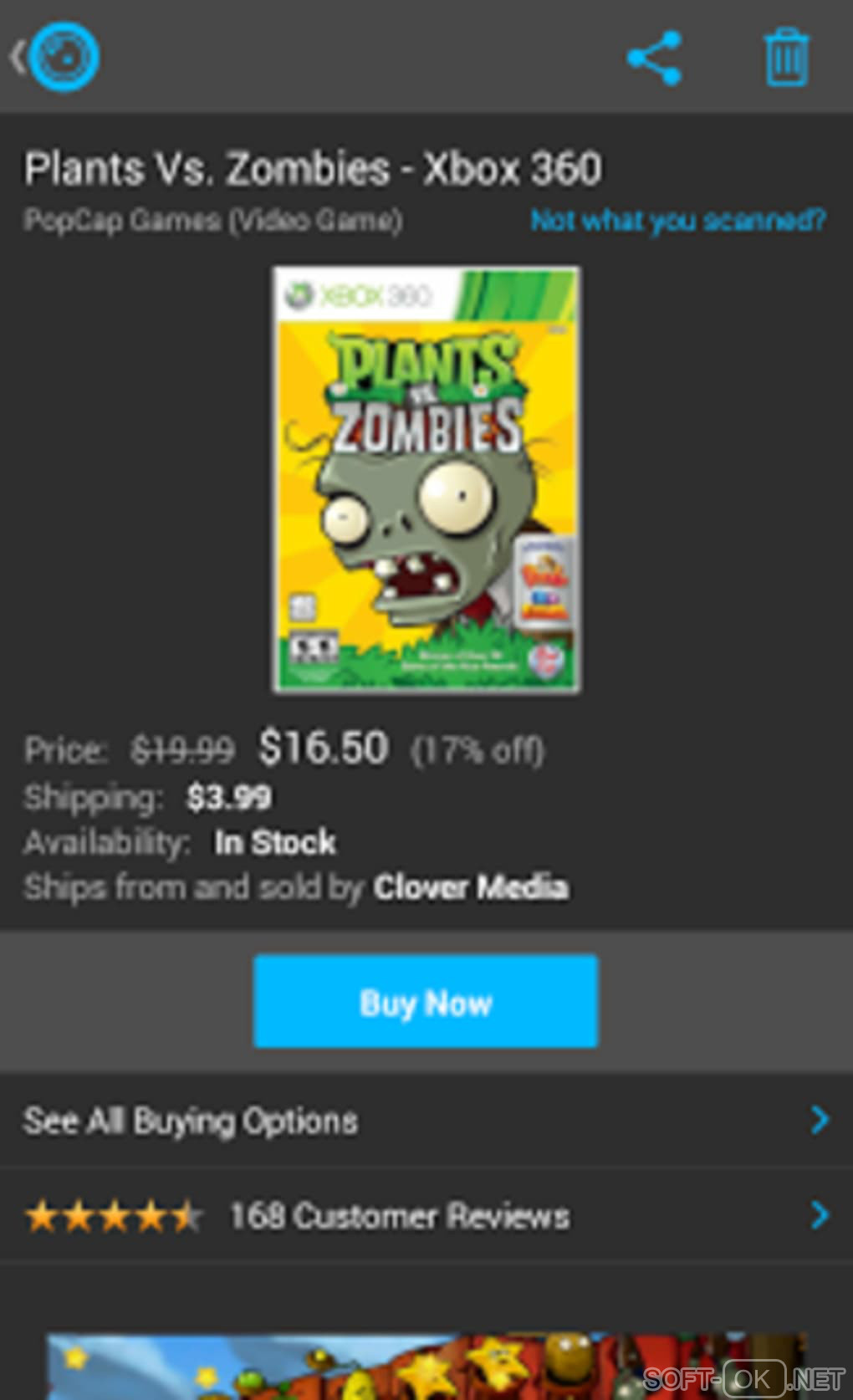Delete item with the trash can icon
The image size is (853, 1400).
tap(787, 57)
